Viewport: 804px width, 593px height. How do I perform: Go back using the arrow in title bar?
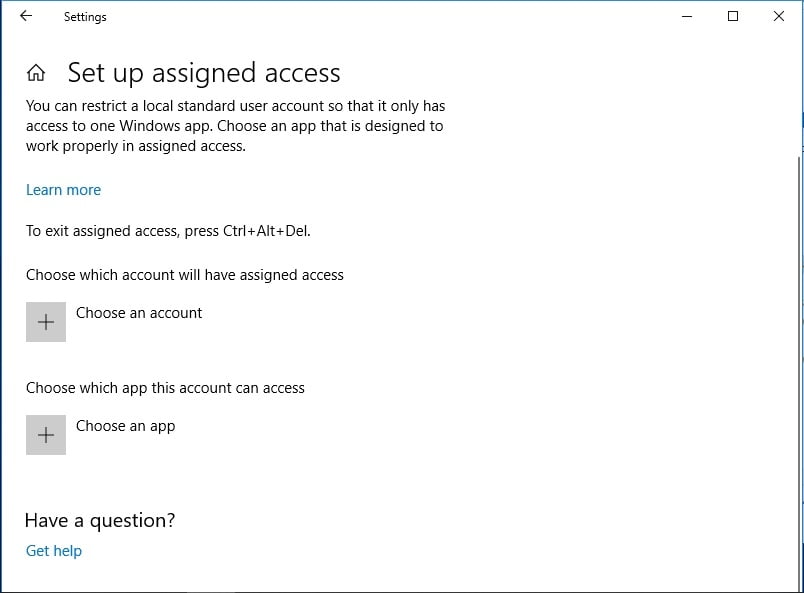(26, 16)
